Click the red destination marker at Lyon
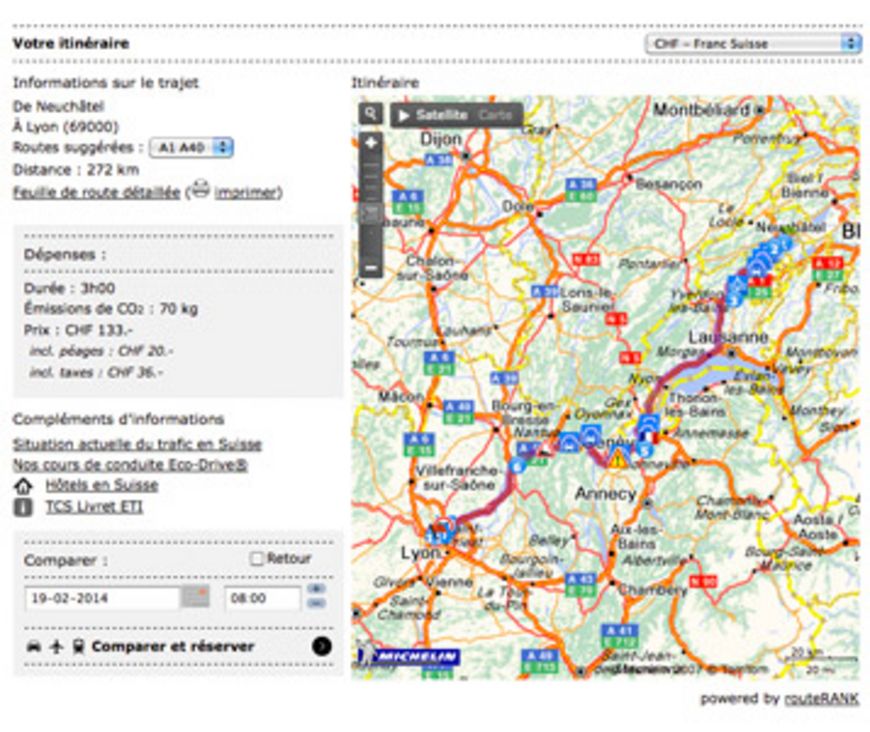 pyautogui.click(x=444, y=526)
